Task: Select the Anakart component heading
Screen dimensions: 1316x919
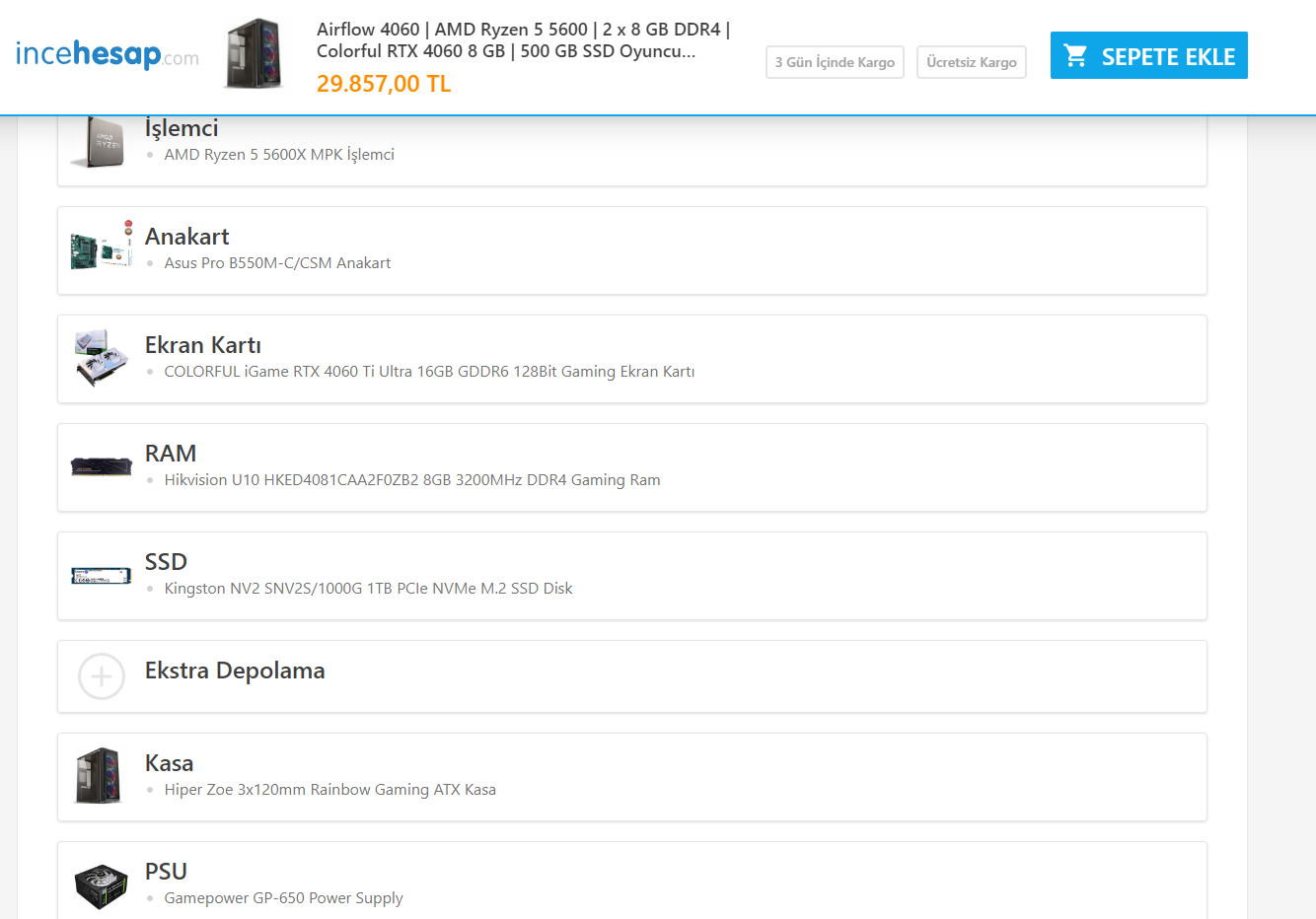Action: 186,237
